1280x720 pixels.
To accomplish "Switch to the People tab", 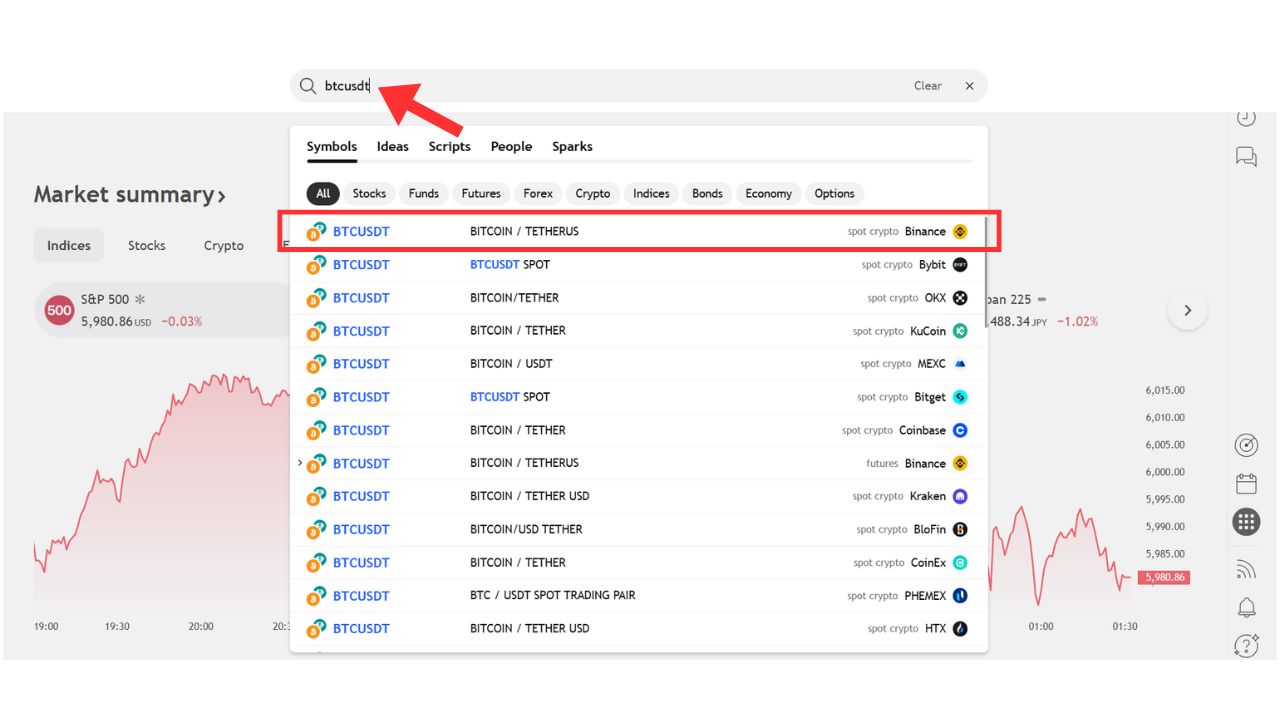I will click(x=511, y=146).
